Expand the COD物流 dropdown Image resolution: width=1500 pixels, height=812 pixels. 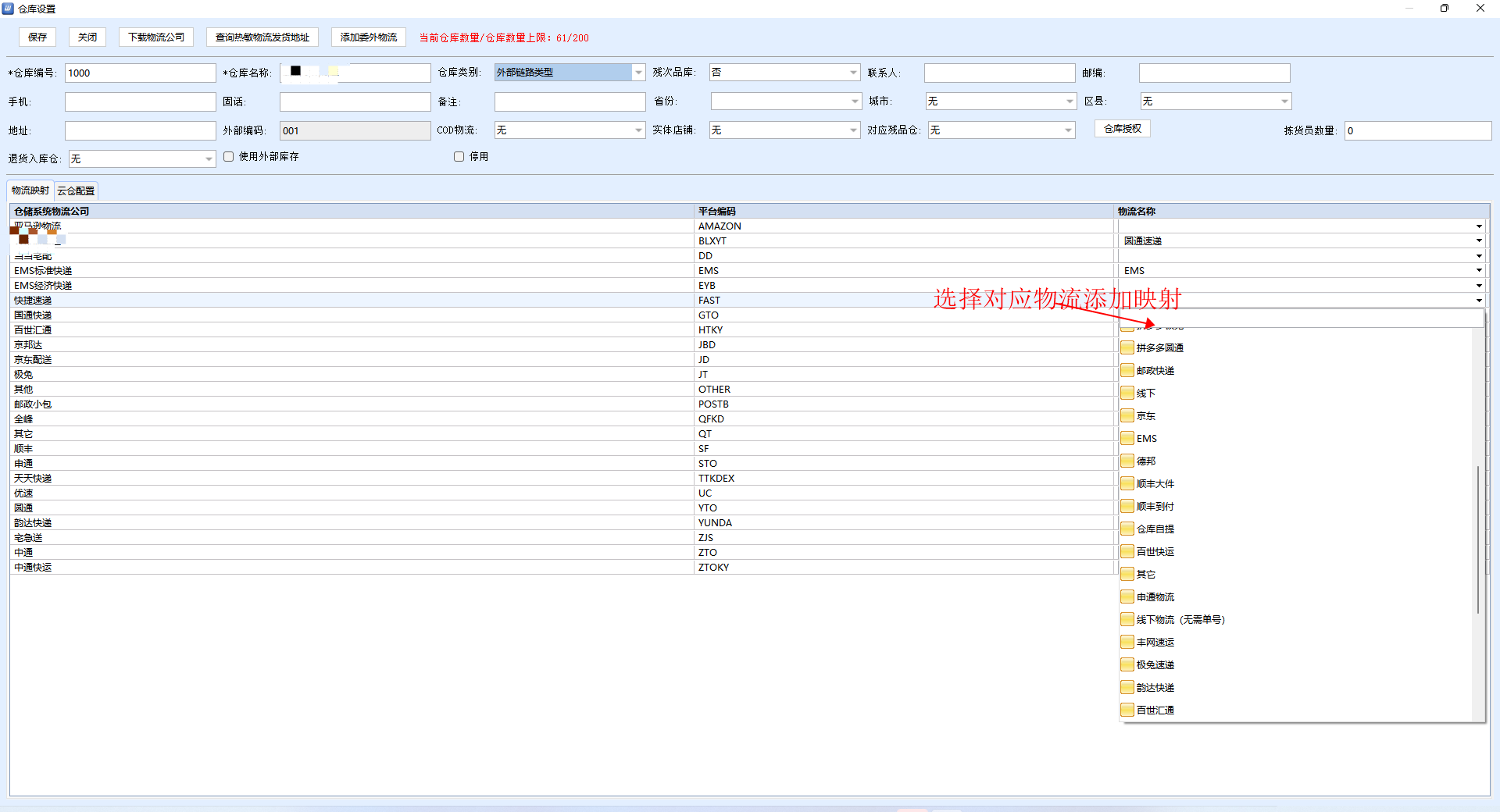point(638,130)
